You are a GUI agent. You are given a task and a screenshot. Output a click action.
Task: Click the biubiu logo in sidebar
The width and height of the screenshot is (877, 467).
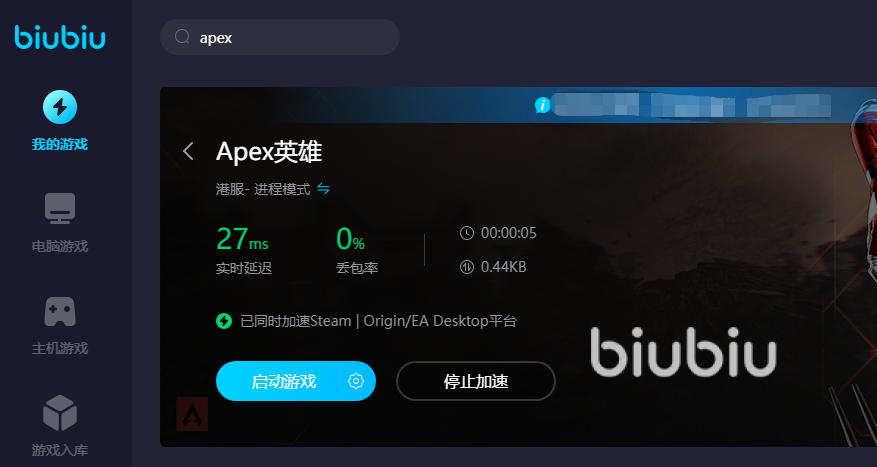pyautogui.click(x=60, y=37)
